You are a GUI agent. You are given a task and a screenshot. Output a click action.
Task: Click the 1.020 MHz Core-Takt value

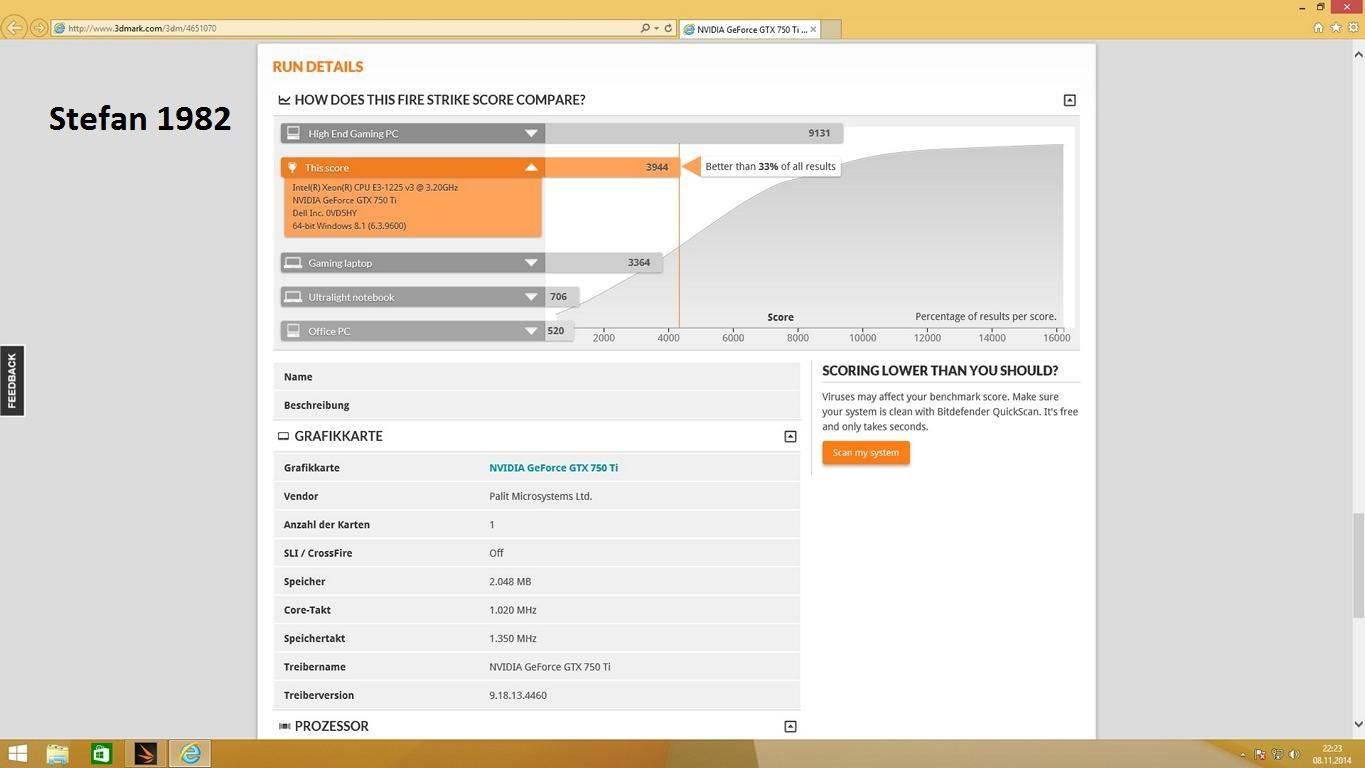coord(513,610)
